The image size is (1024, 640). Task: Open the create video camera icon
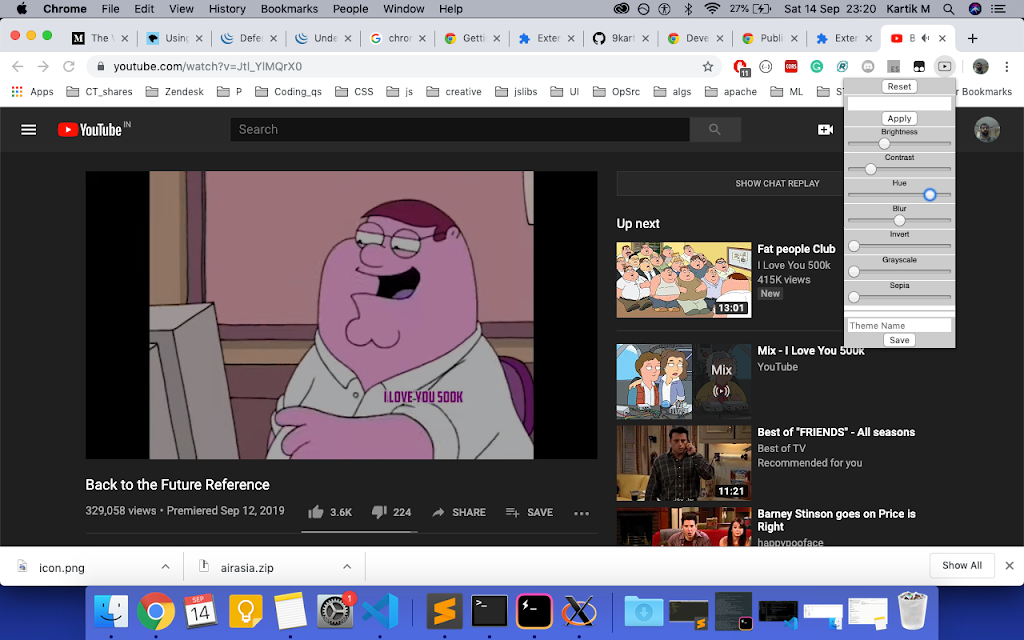click(x=825, y=129)
